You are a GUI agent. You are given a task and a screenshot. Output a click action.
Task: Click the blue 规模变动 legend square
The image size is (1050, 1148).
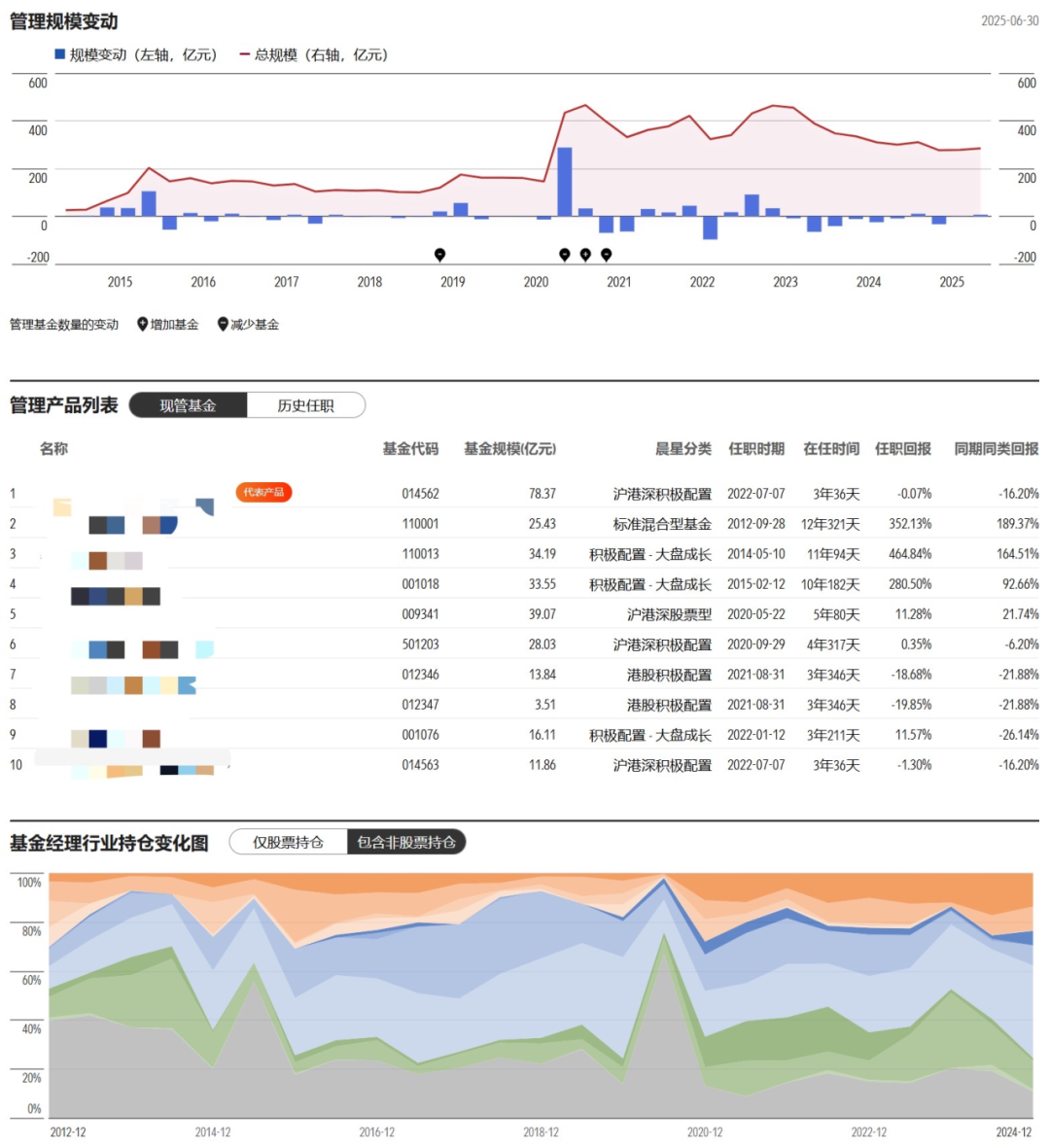click(x=60, y=54)
